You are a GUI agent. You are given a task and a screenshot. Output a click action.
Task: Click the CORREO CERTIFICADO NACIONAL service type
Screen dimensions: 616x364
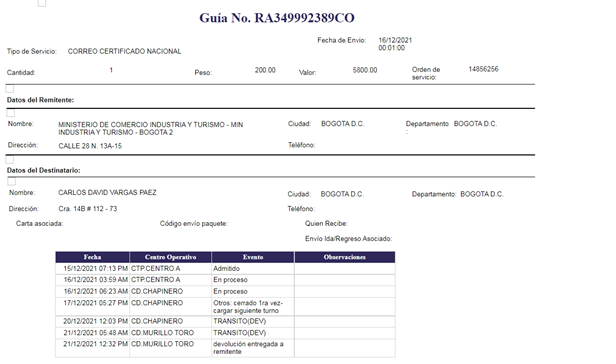click(x=124, y=51)
